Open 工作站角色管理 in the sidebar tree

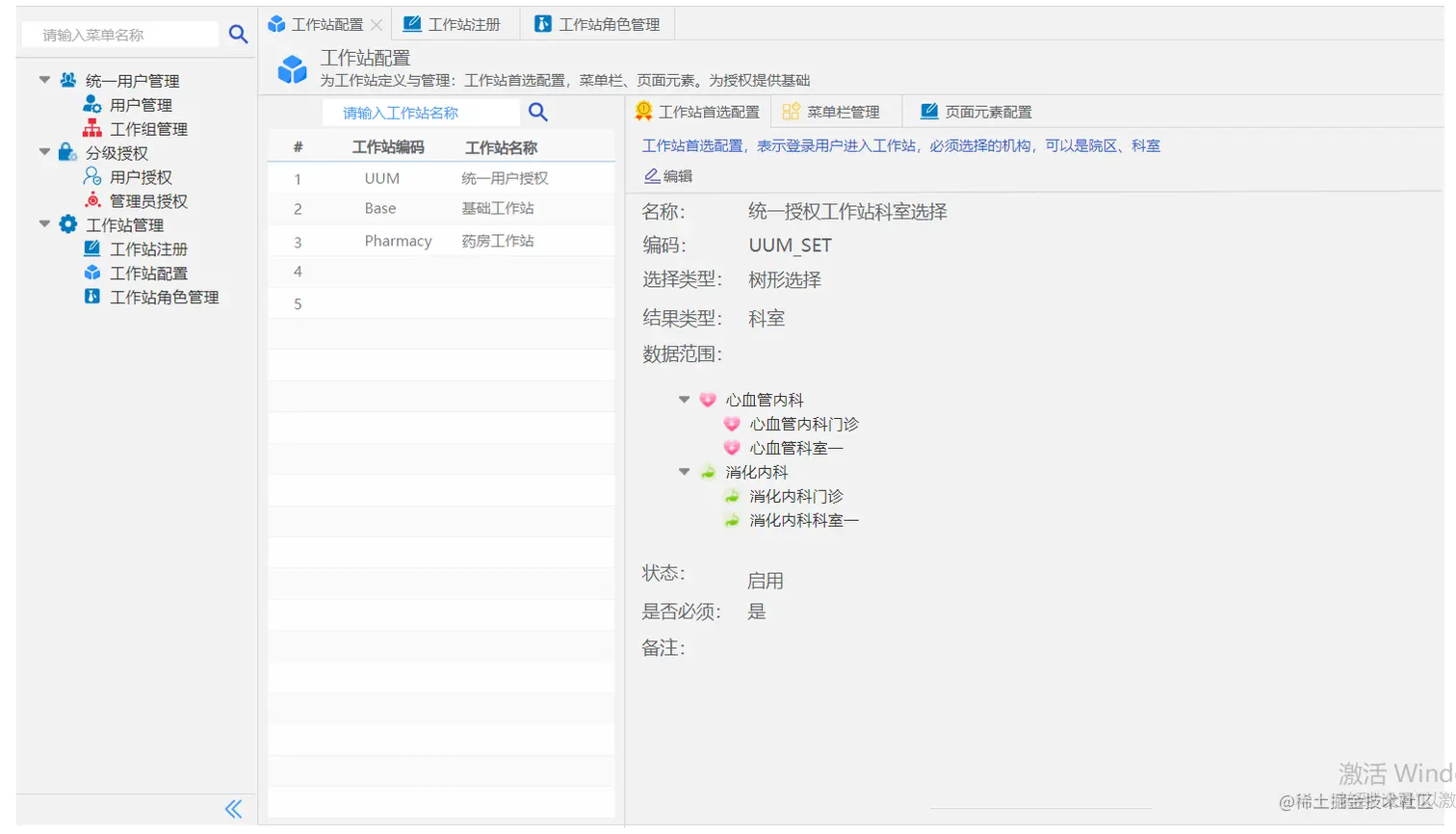click(165, 298)
